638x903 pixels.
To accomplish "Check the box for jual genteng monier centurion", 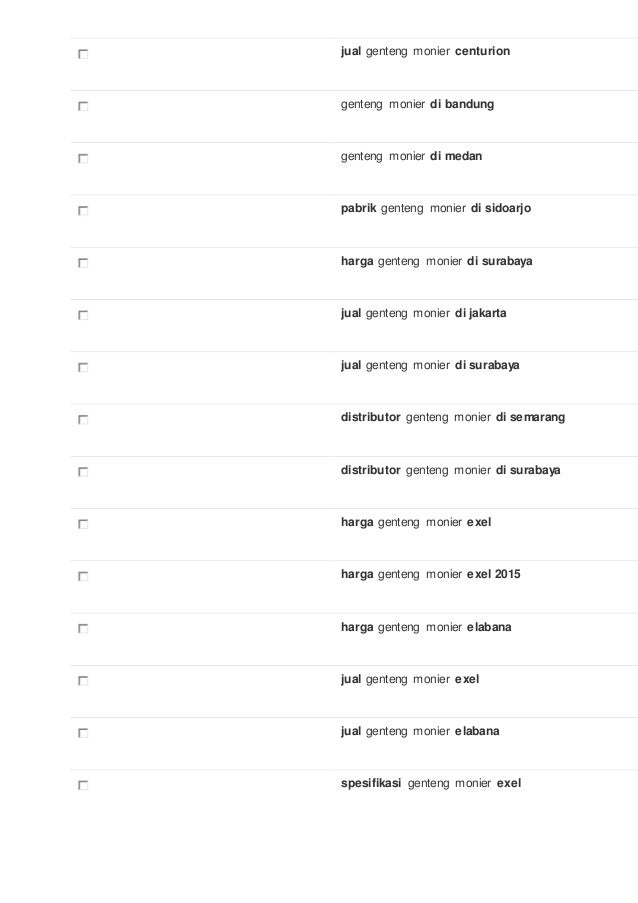I will 82,54.
